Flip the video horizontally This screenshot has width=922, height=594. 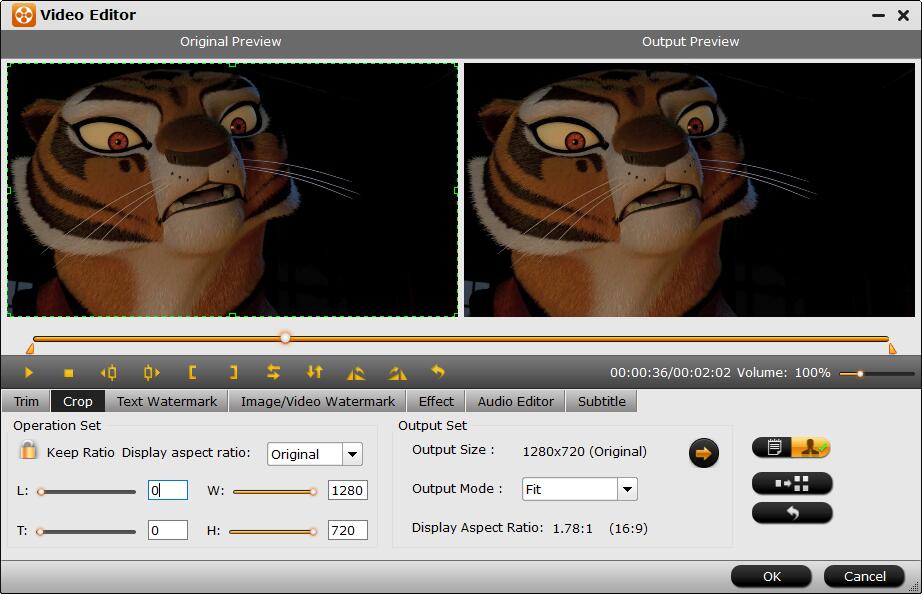(x=273, y=373)
